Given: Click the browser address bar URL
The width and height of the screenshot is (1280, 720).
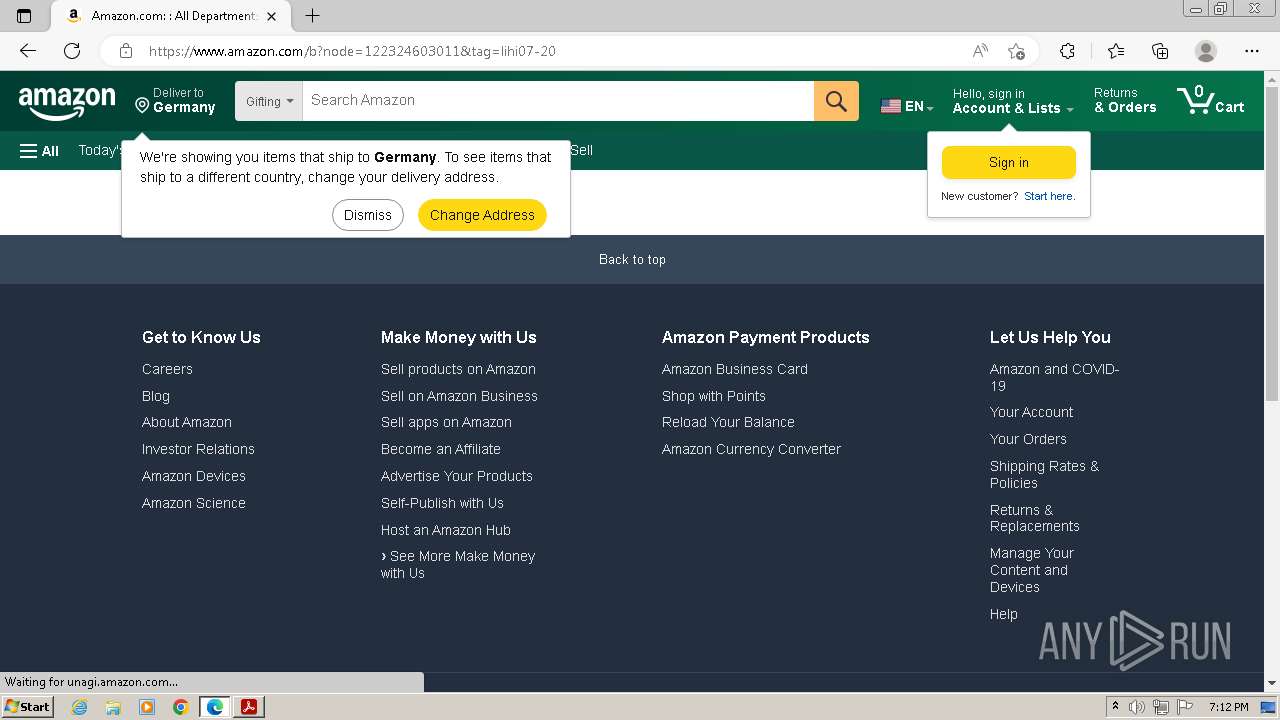Looking at the screenshot, I should click(x=352, y=51).
